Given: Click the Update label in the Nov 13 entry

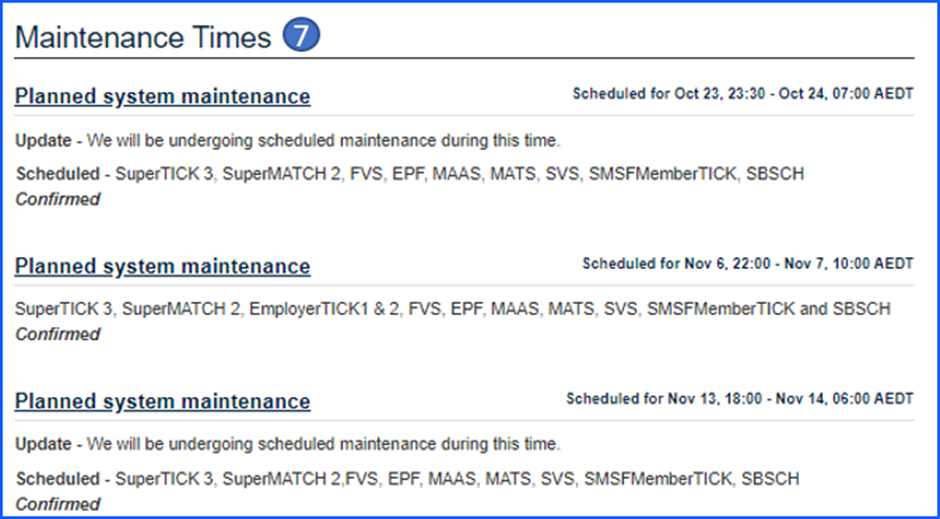Looking at the screenshot, I should point(43,443).
